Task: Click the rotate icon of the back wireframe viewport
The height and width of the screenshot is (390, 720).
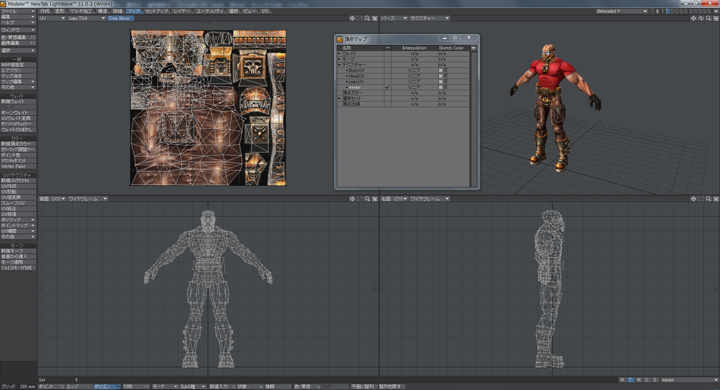Action: [x=360, y=199]
